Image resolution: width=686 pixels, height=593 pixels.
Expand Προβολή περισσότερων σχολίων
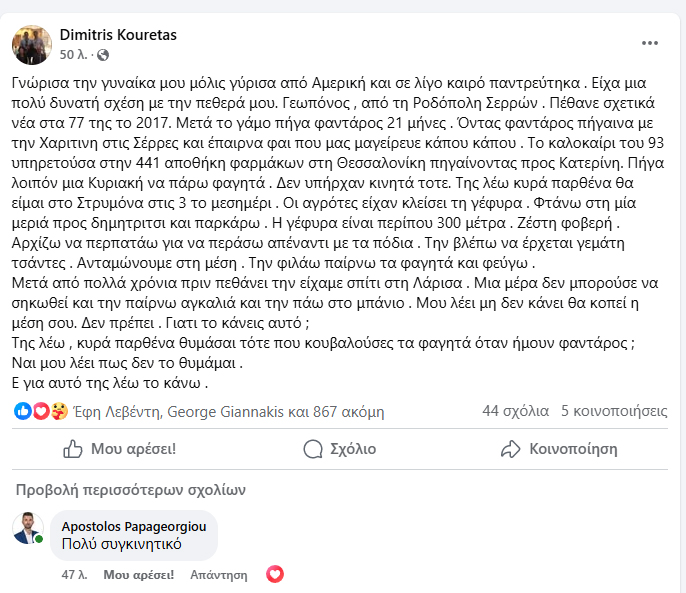(129, 490)
